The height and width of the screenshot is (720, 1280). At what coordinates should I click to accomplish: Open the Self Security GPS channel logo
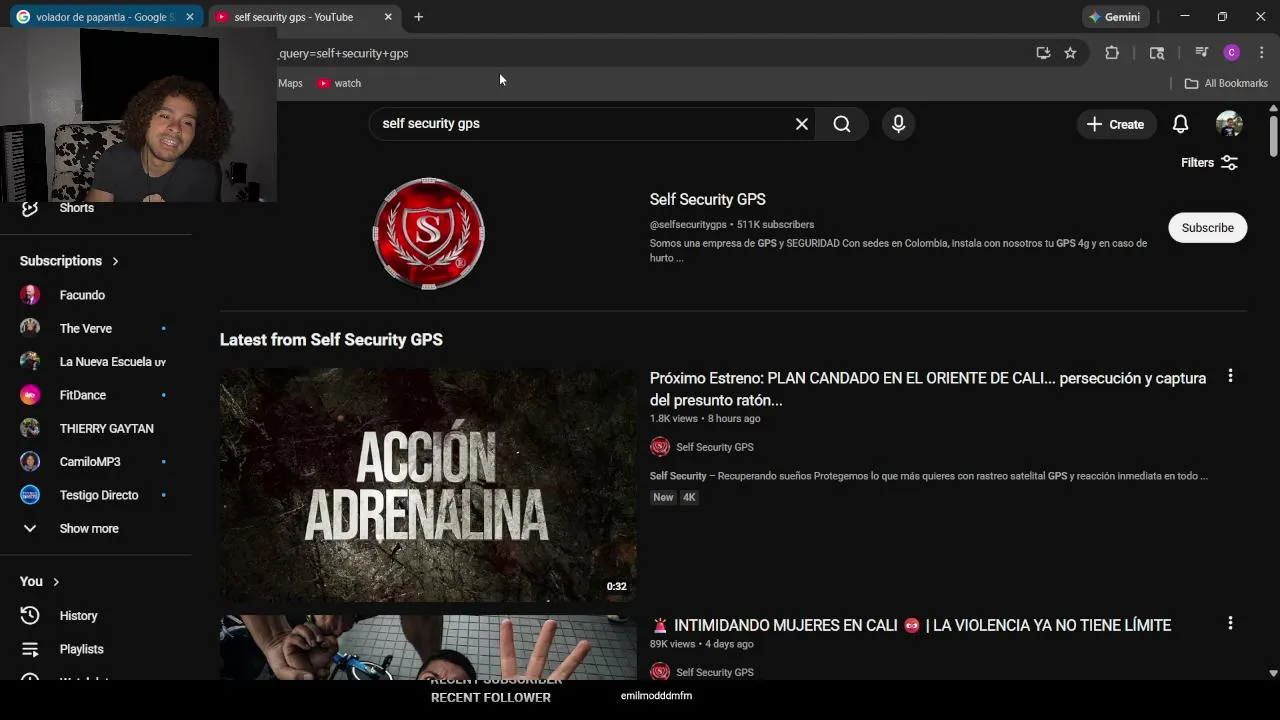[x=429, y=233]
